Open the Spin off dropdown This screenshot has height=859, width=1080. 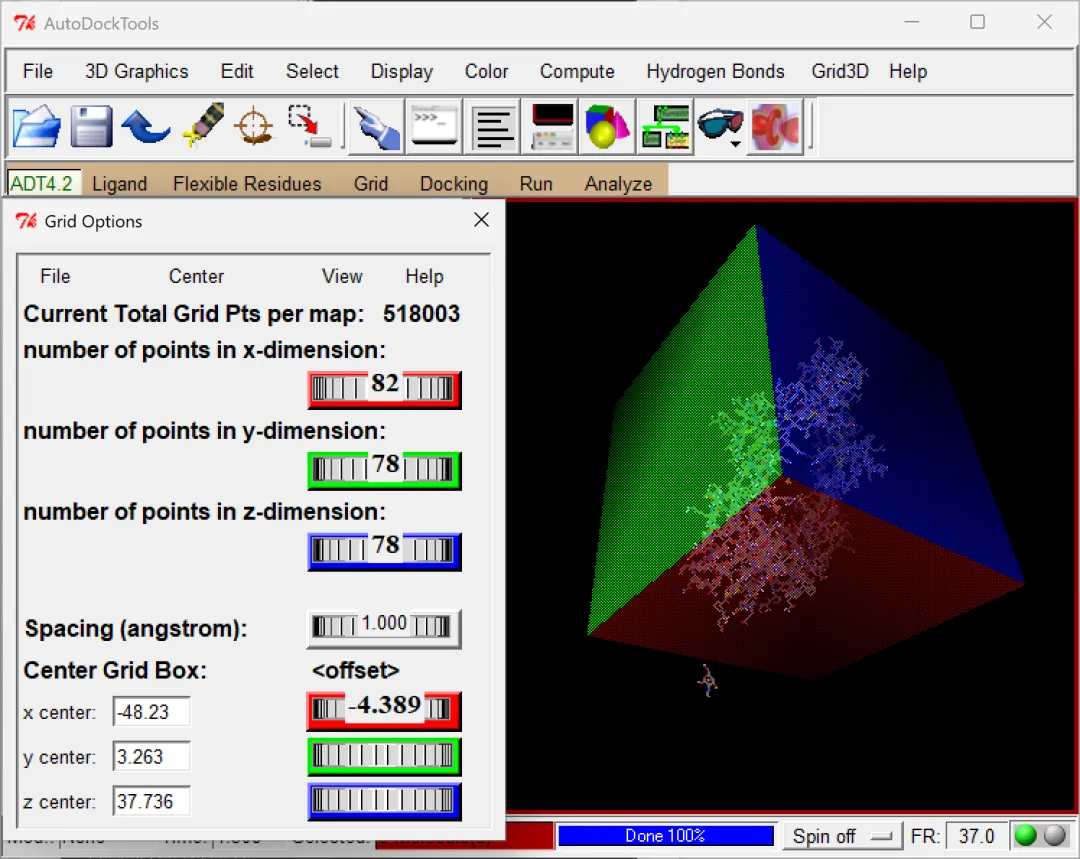click(x=842, y=836)
